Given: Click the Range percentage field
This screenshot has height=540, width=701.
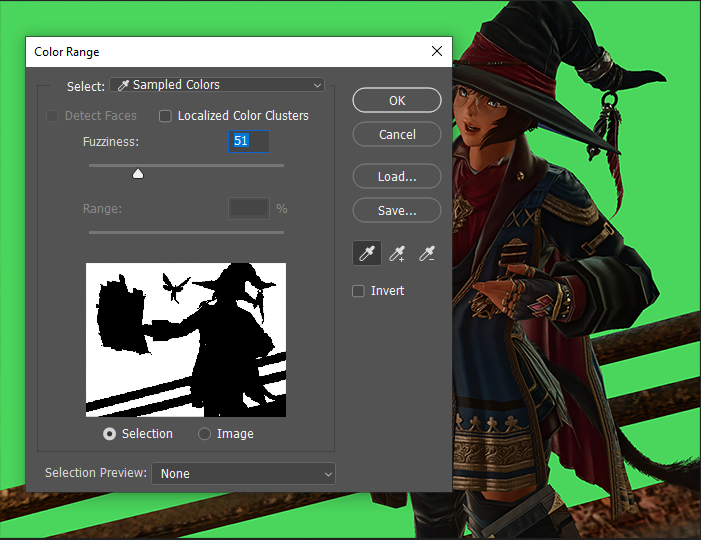Looking at the screenshot, I should pyautogui.click(x=248, y=209).
